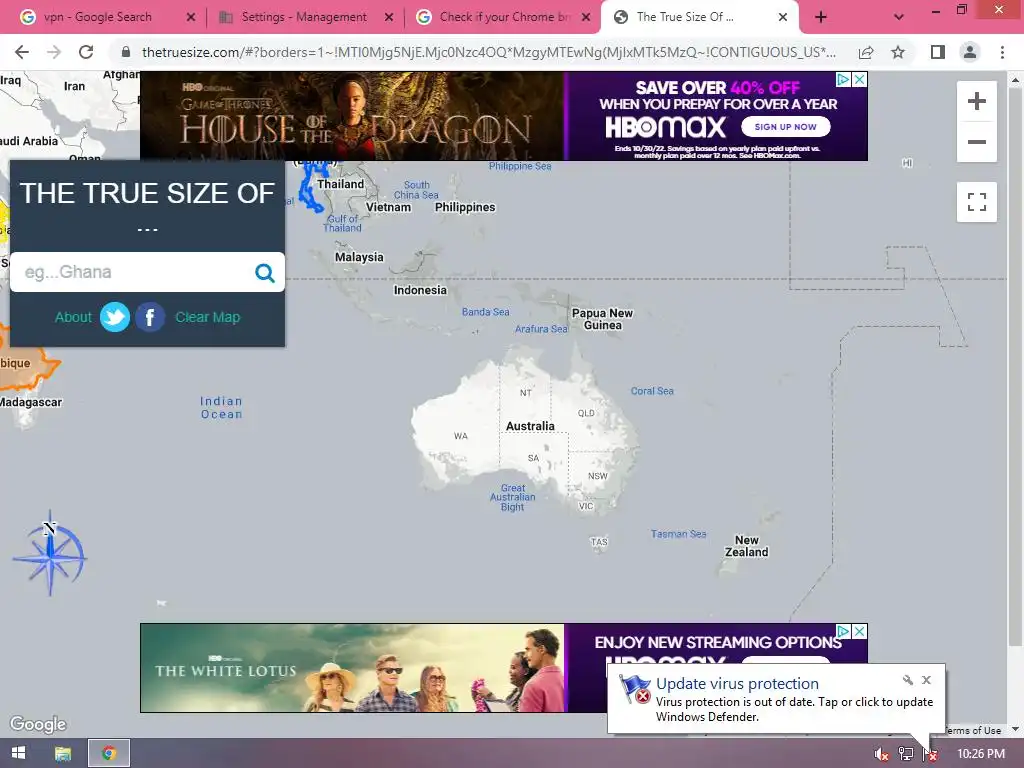The image size is (1024, 768).
Task: Click Chrome icon in taskbar
Action: click(108, 753)
